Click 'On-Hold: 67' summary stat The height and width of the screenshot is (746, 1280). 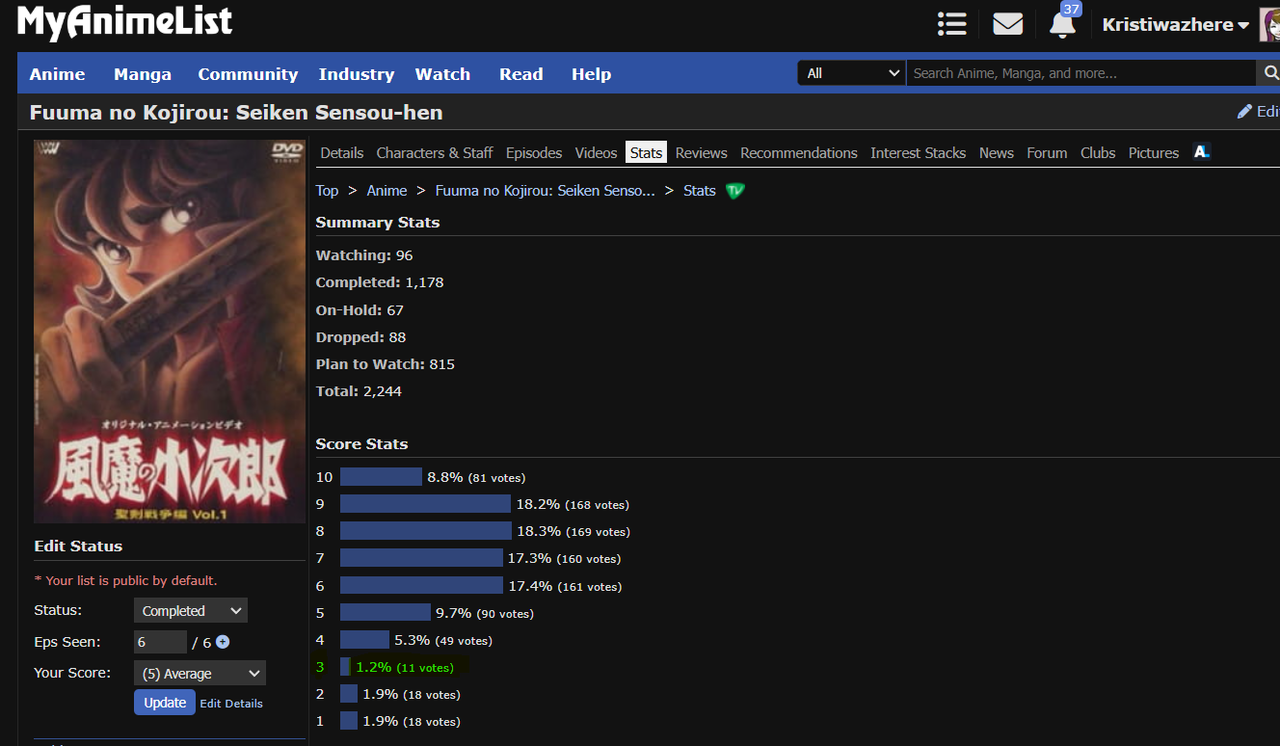pos(360,310)
